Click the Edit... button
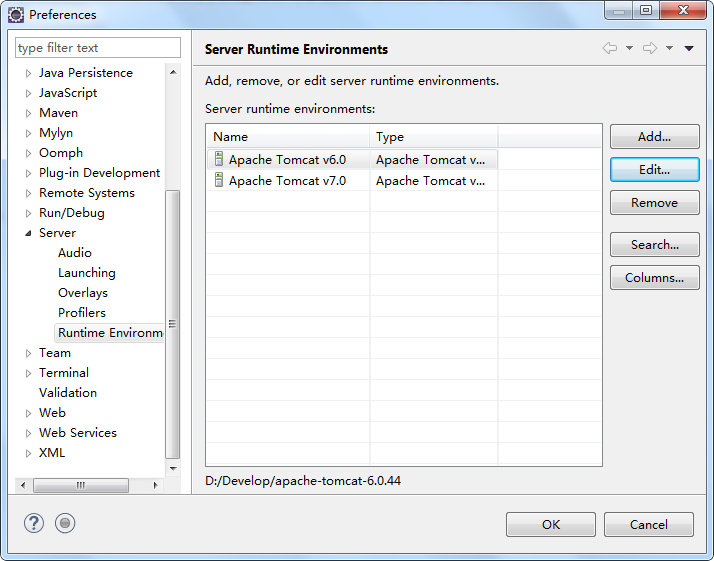Viewport: 714px width, 561px height. (654, 170)
